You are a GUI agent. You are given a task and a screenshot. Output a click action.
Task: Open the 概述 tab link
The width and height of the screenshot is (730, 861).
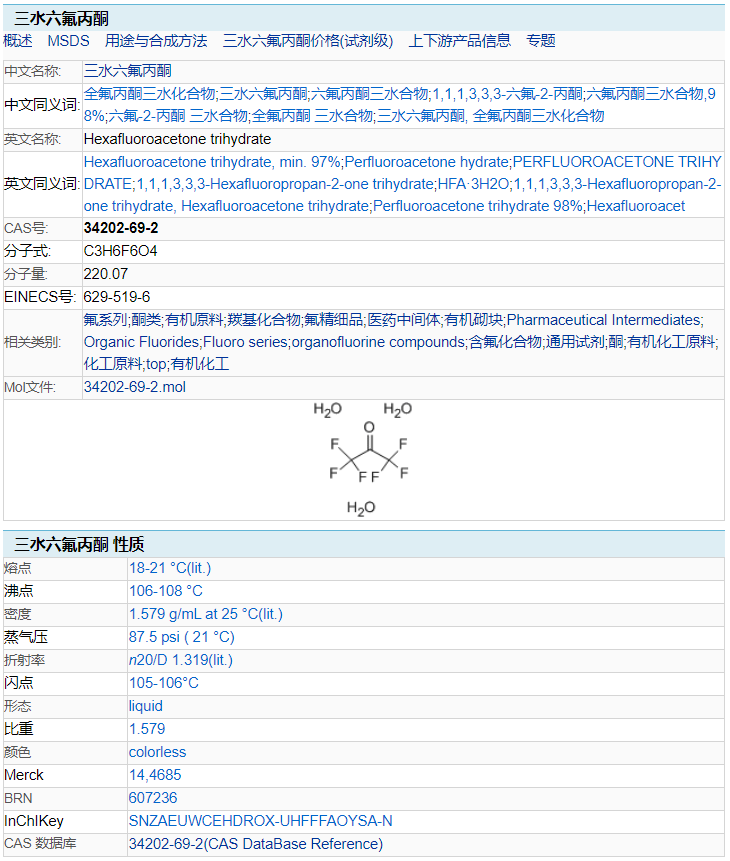[18, 41]
